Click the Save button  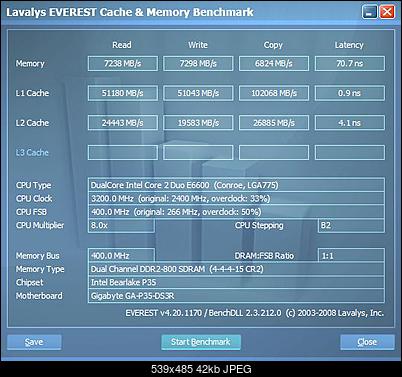(34, 342)
